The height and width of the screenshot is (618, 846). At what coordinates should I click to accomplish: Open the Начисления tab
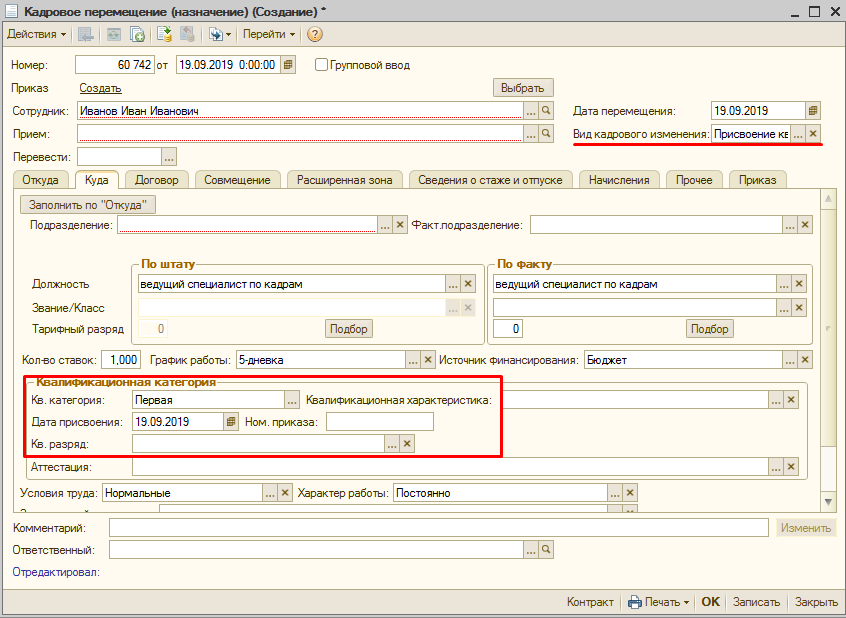tap(618, 180)
